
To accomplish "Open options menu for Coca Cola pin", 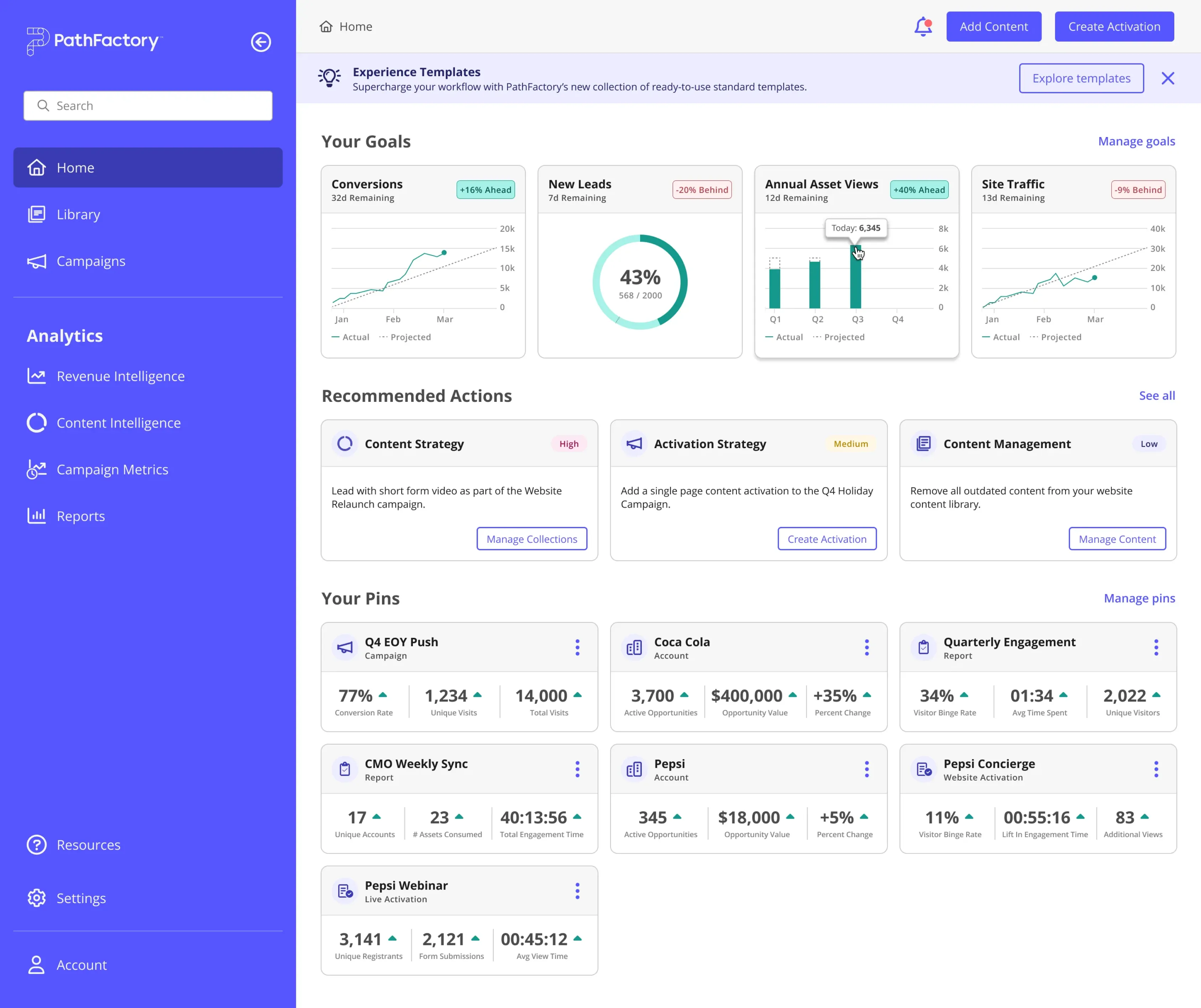I will click(x=867, y=647).
